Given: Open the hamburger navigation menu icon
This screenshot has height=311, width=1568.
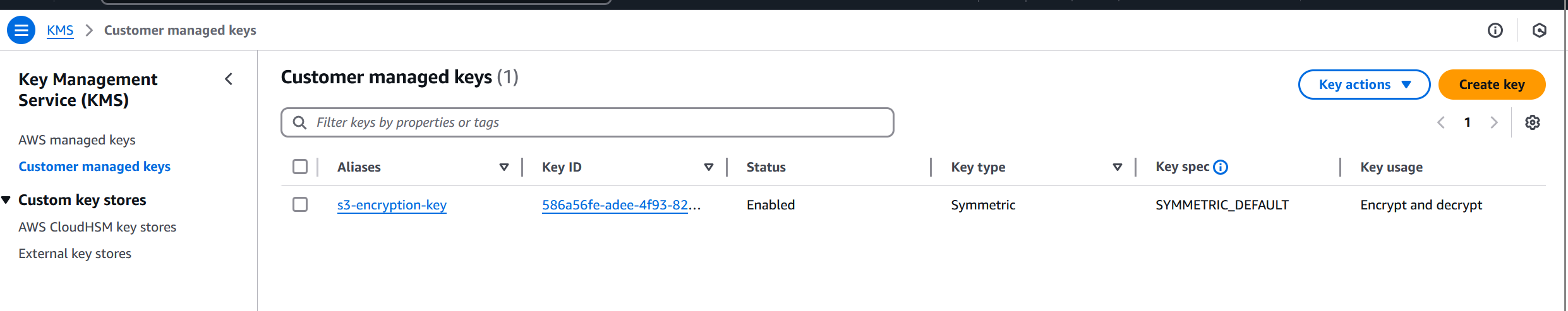Looking at the screenshot, I should point(21,30).
